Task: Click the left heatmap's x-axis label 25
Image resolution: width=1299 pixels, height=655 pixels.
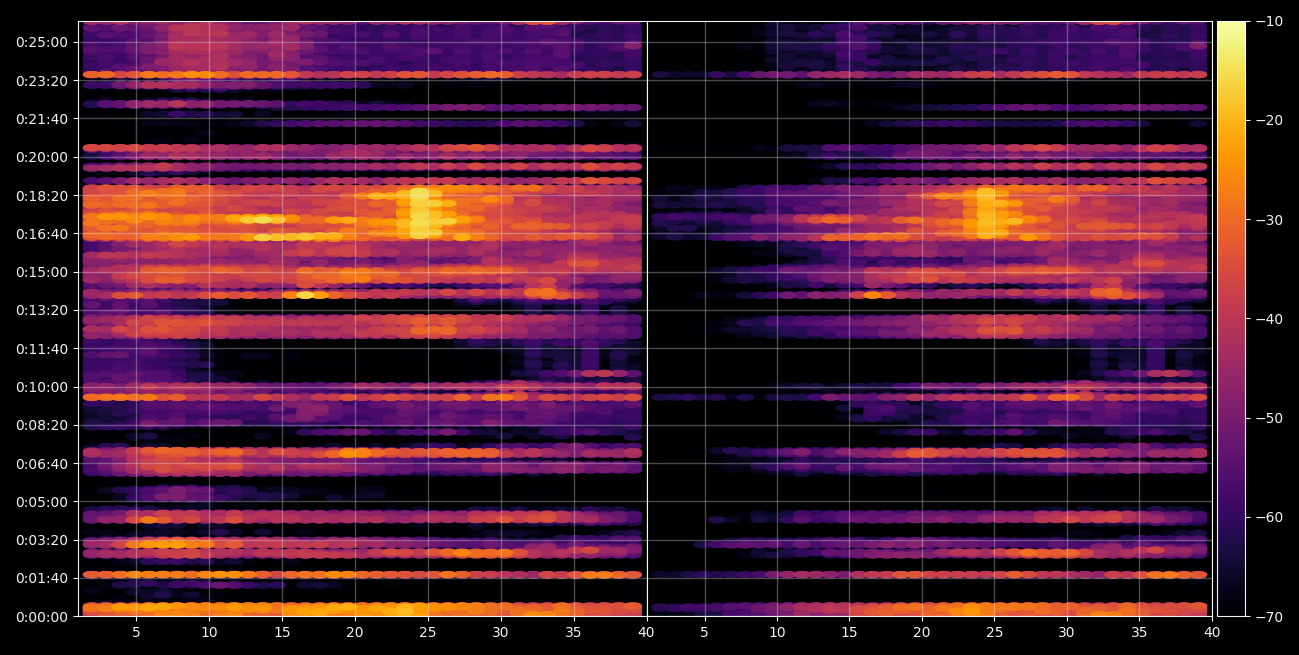Action: point(428,633)
